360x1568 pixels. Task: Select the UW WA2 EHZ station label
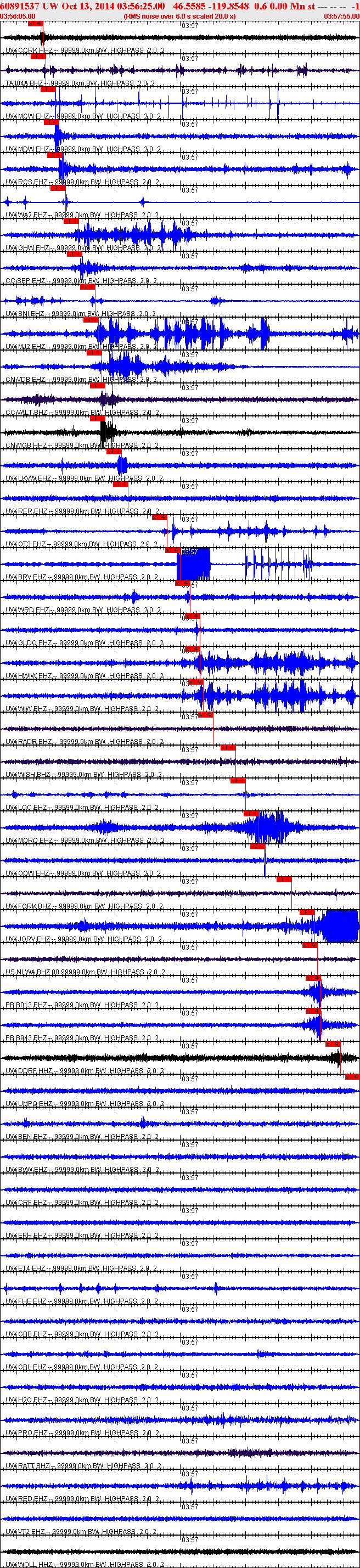[x=82, y=215]
